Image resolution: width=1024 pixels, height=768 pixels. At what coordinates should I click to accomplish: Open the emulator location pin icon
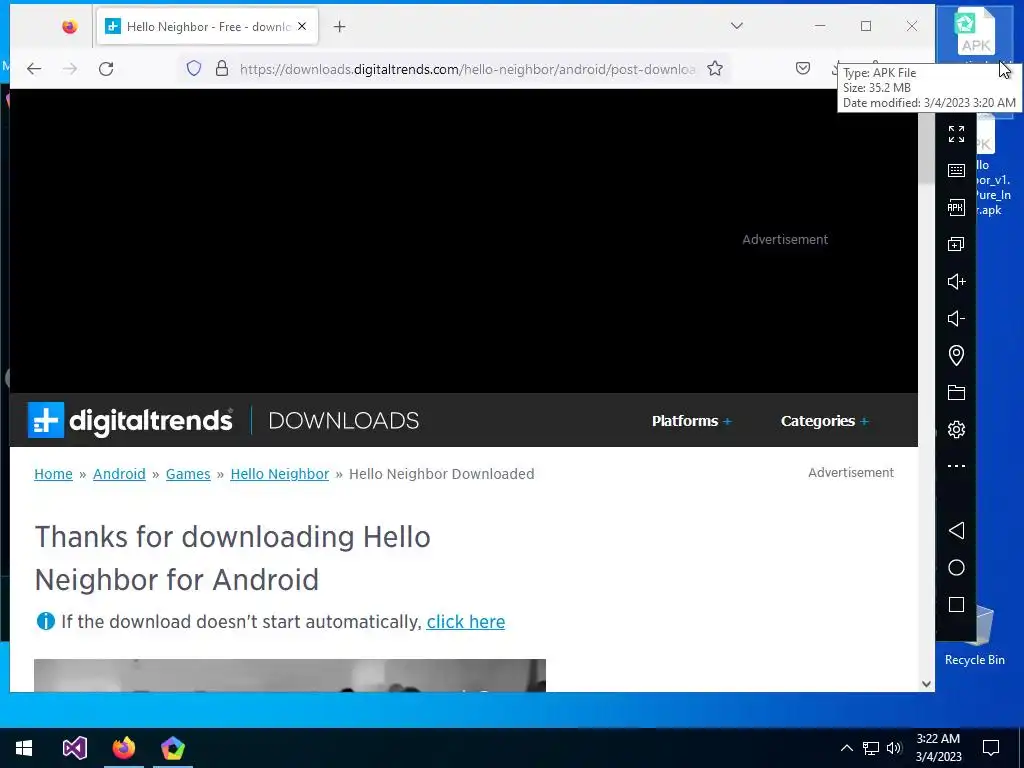(x=956, y=355)
